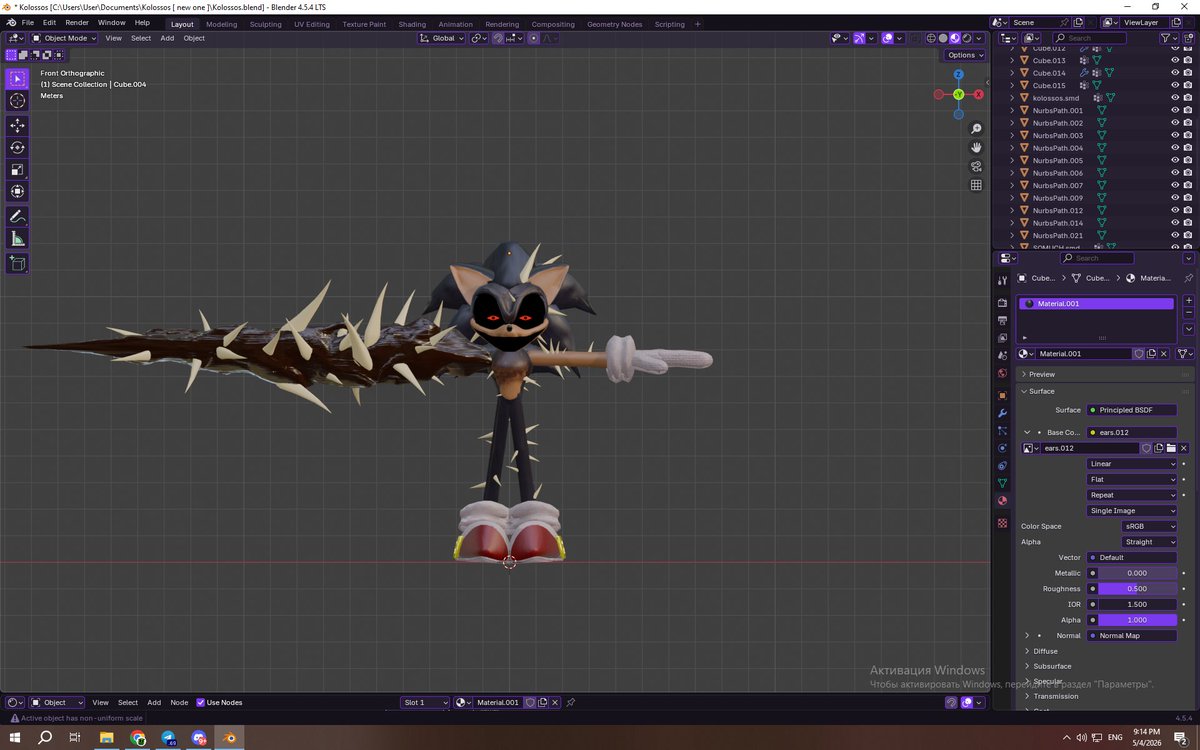The height and width of the screenshot is (750, 1200).
Task: Switch to the Geometry Nodes workspace tab
Action: pos(615,24)
